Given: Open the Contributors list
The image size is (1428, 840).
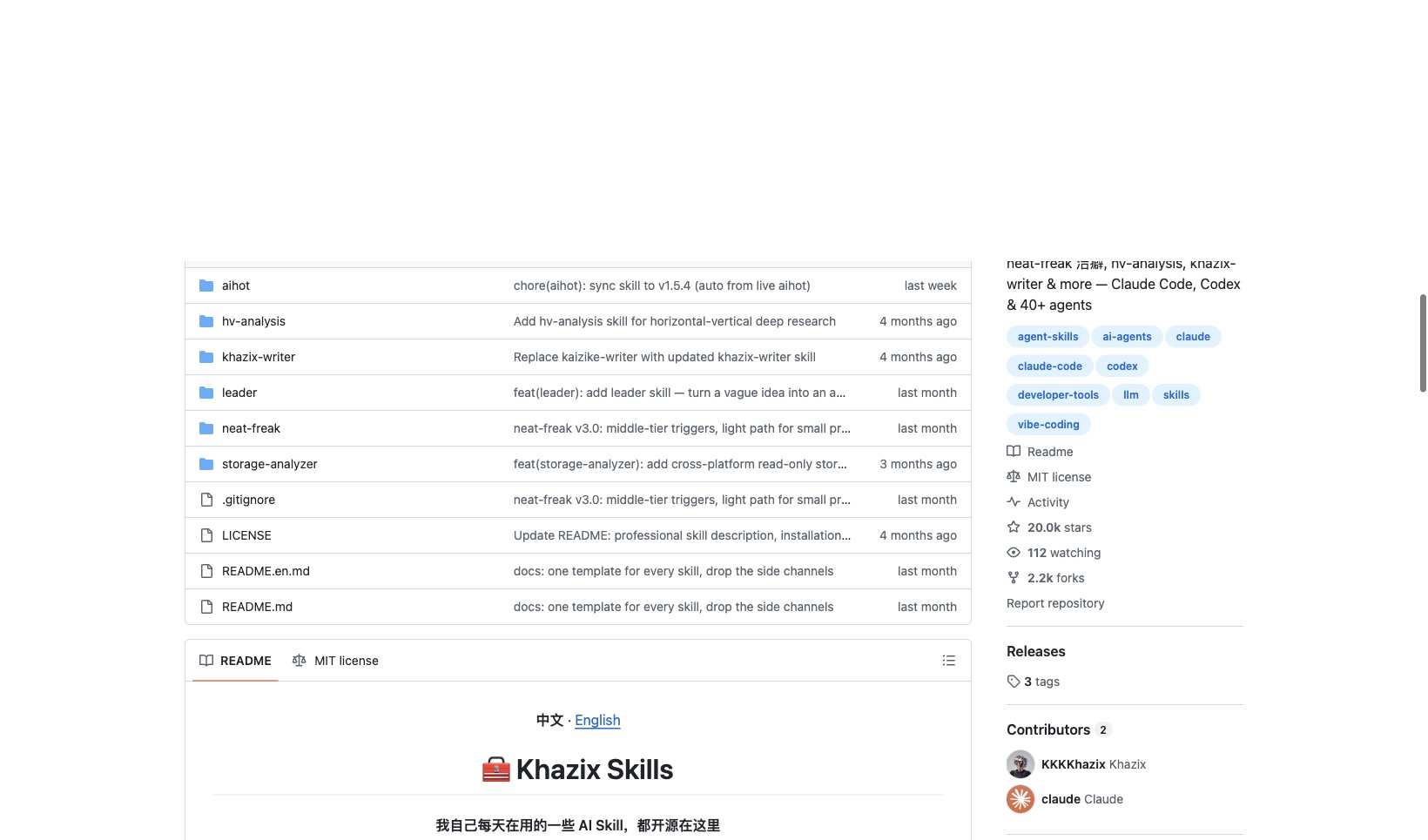Looking at the screenshot, I should click(1059, 729).
